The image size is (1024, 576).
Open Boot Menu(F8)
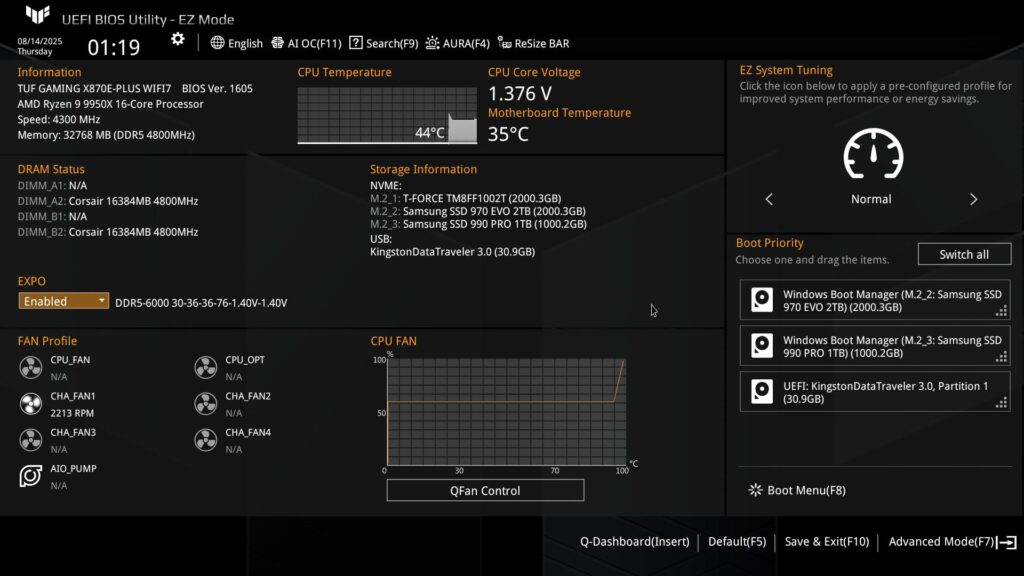coord(797,490)
